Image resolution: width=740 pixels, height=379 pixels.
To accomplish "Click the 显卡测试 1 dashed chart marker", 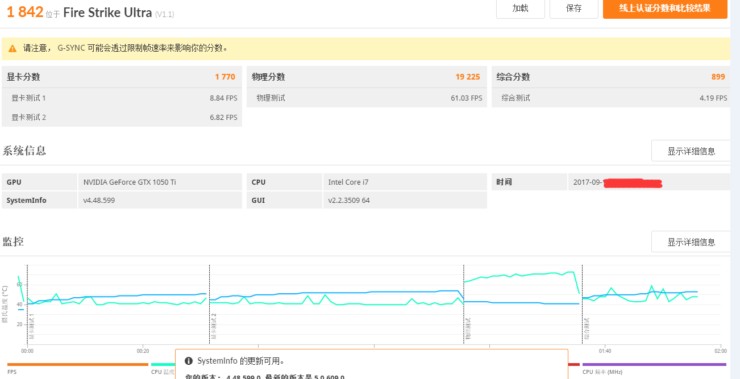I will point(27,304).
